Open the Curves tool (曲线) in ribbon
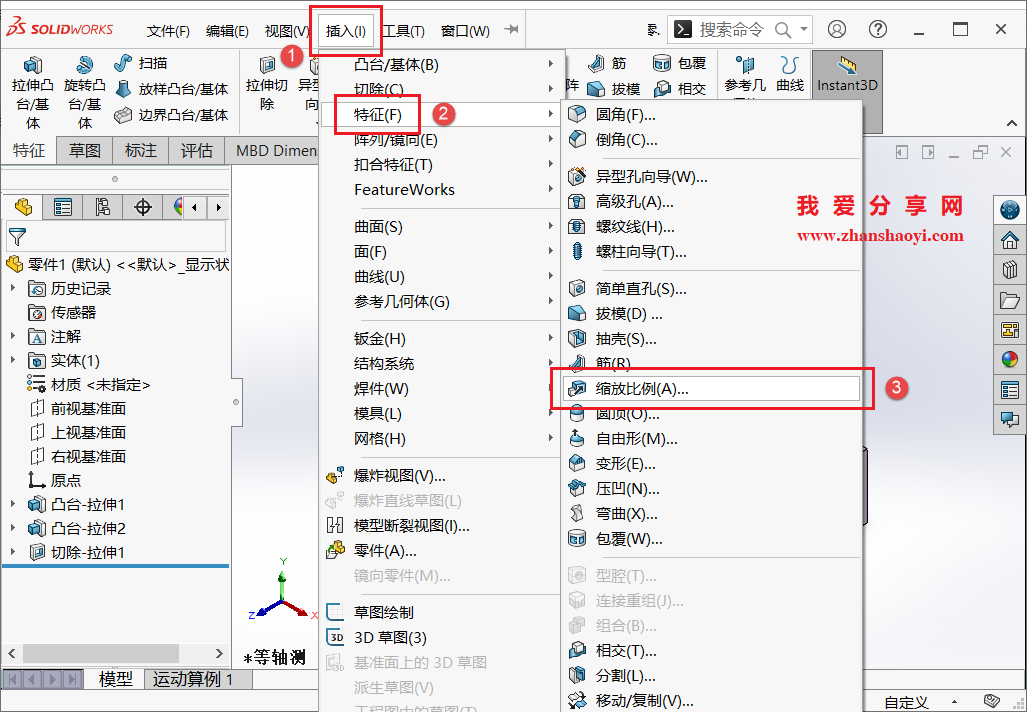This screenshot has height=712, width=1027. click(x=790, y=74)
